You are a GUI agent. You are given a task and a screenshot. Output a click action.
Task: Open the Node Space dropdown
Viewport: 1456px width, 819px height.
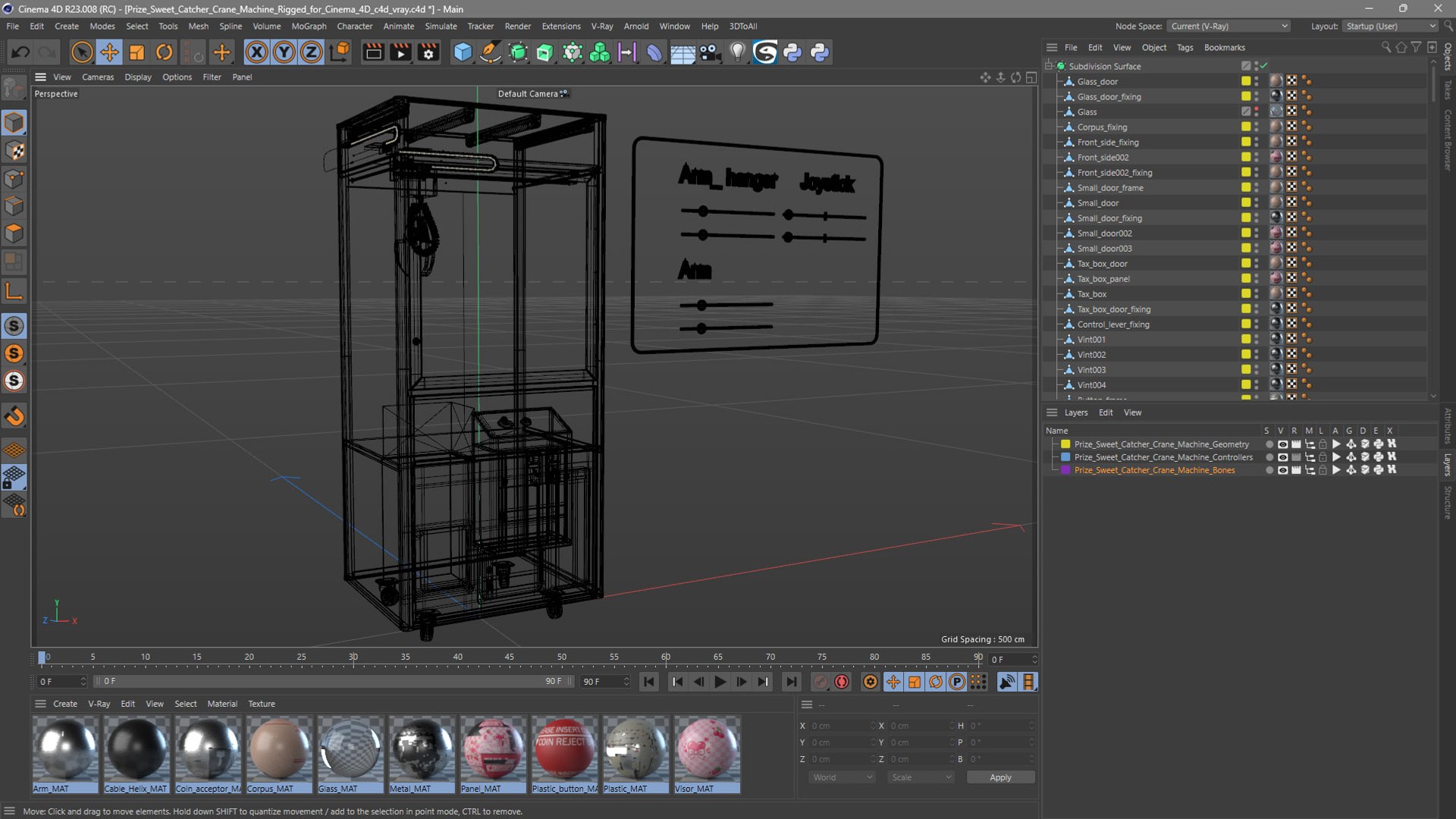[x=1228, y=26]
